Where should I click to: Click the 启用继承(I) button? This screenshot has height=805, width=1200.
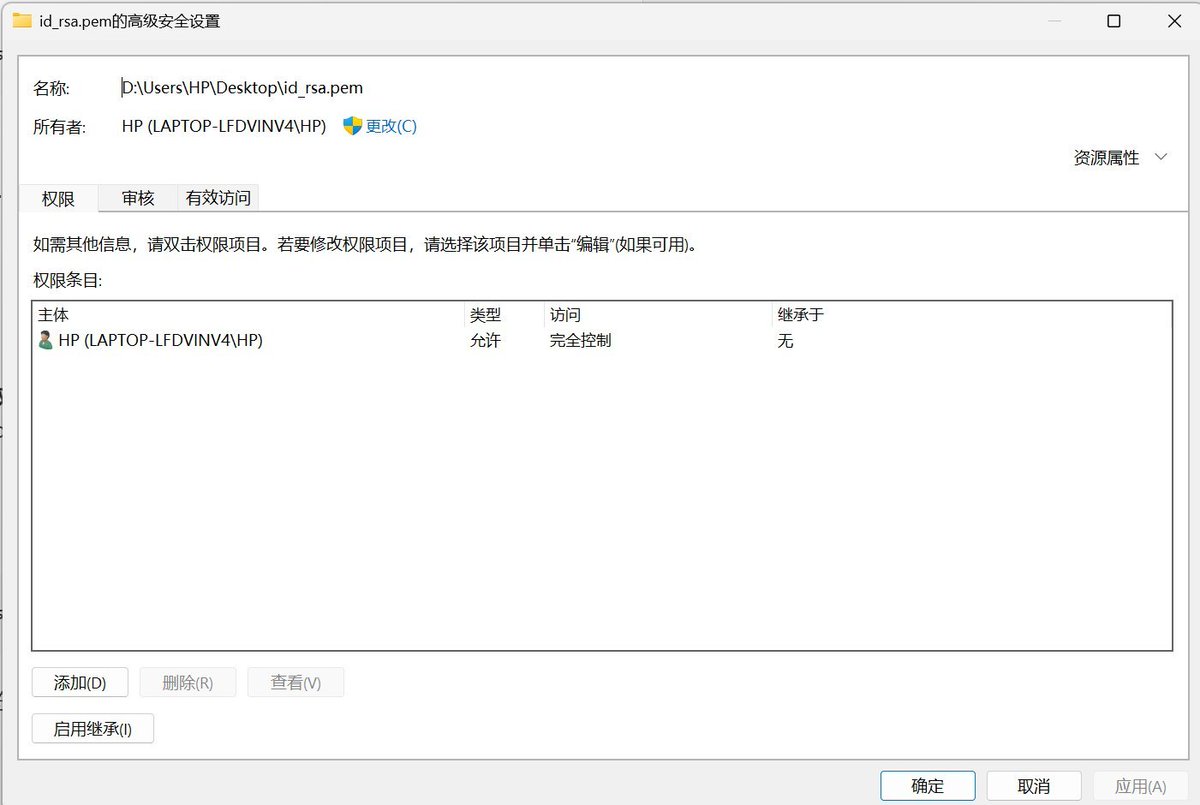click(93, 729)
